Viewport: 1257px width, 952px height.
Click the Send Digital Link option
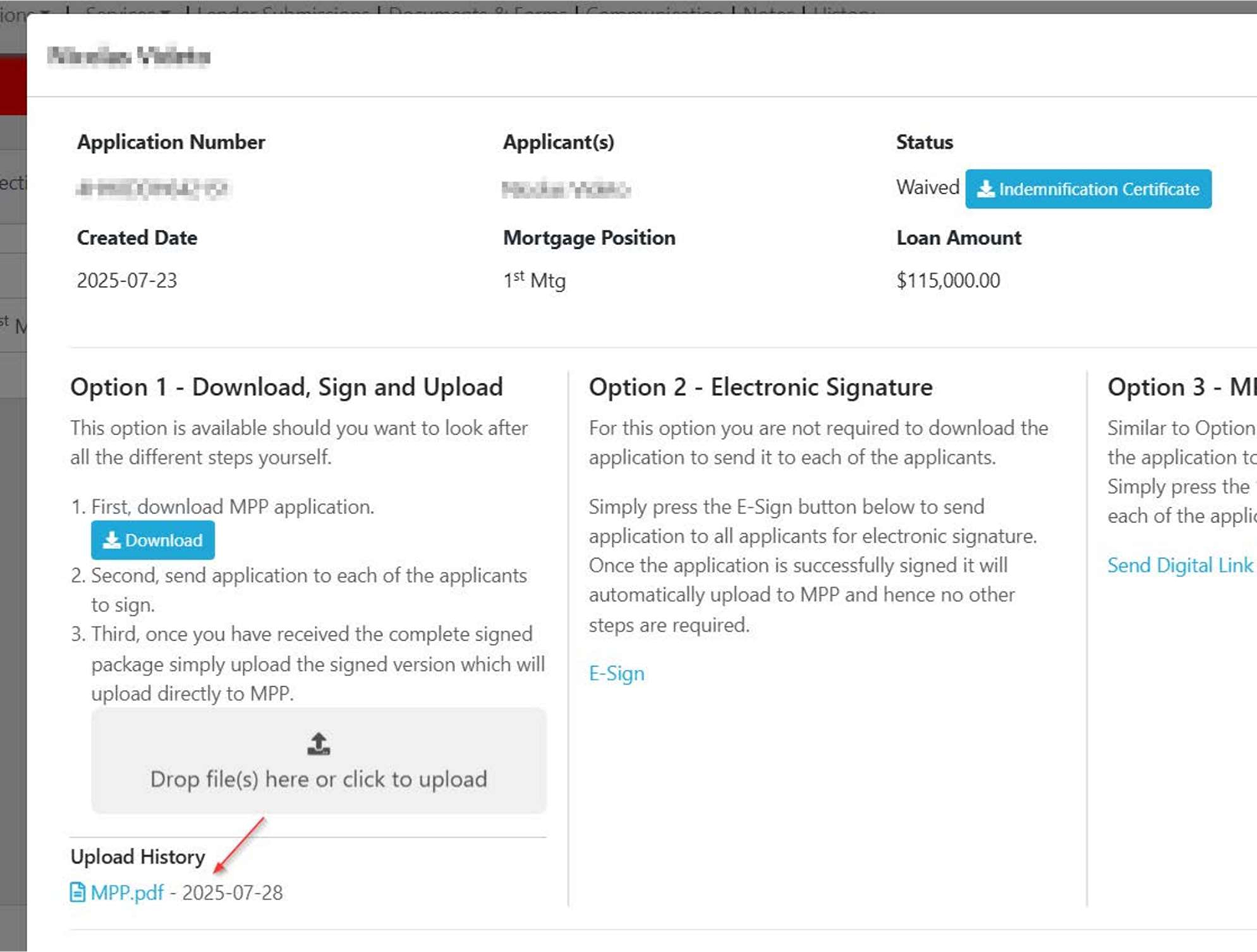1179,565
